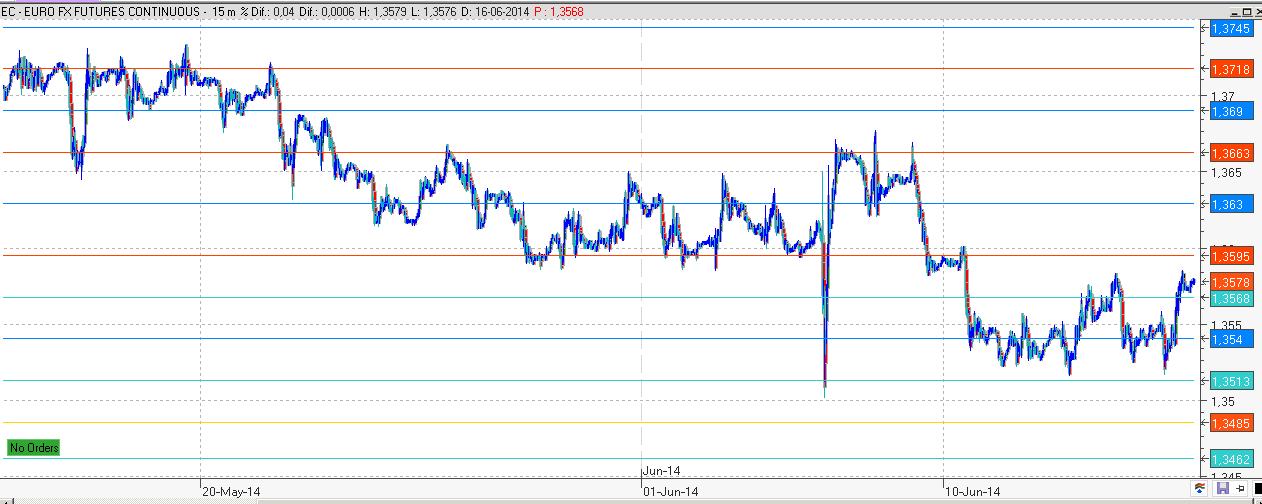Click the 1,3513 teal price label

1230,381
